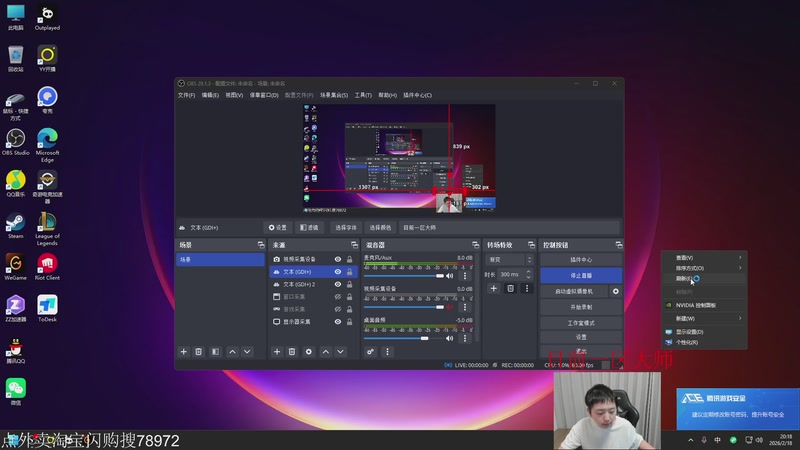
Task: Pop out the 来源 dock using its float icon
Action: [x=355, y=245]
